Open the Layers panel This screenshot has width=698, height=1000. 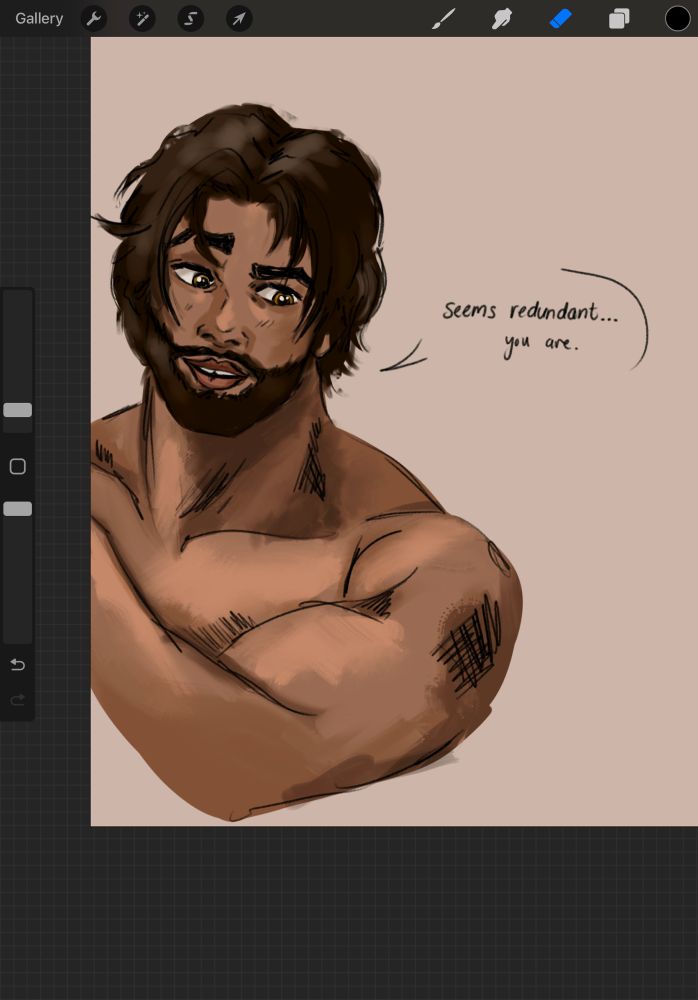pos(619,18)
